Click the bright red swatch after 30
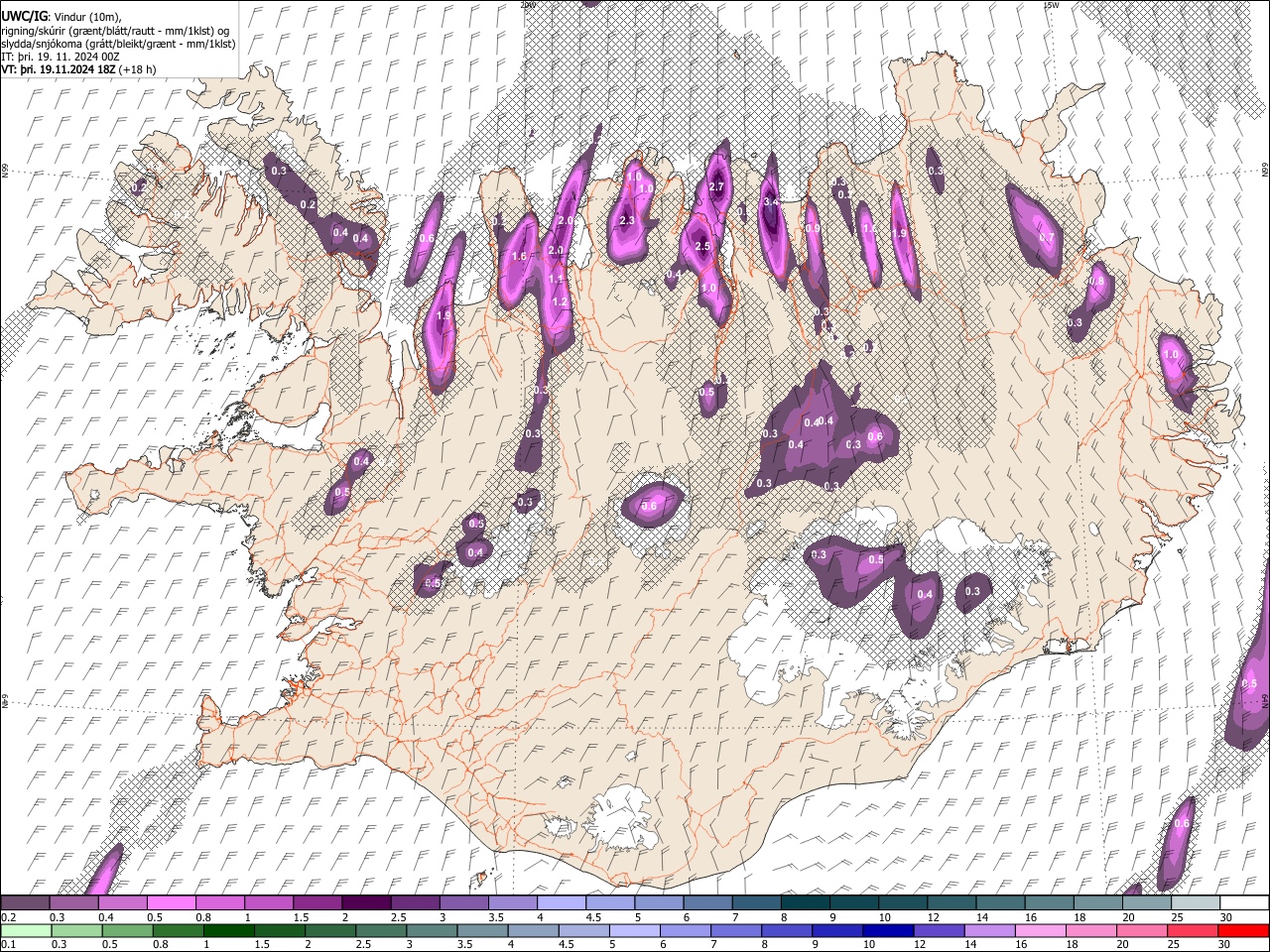The height and width of the screenshot is (952, 1270). (1244, 930)
